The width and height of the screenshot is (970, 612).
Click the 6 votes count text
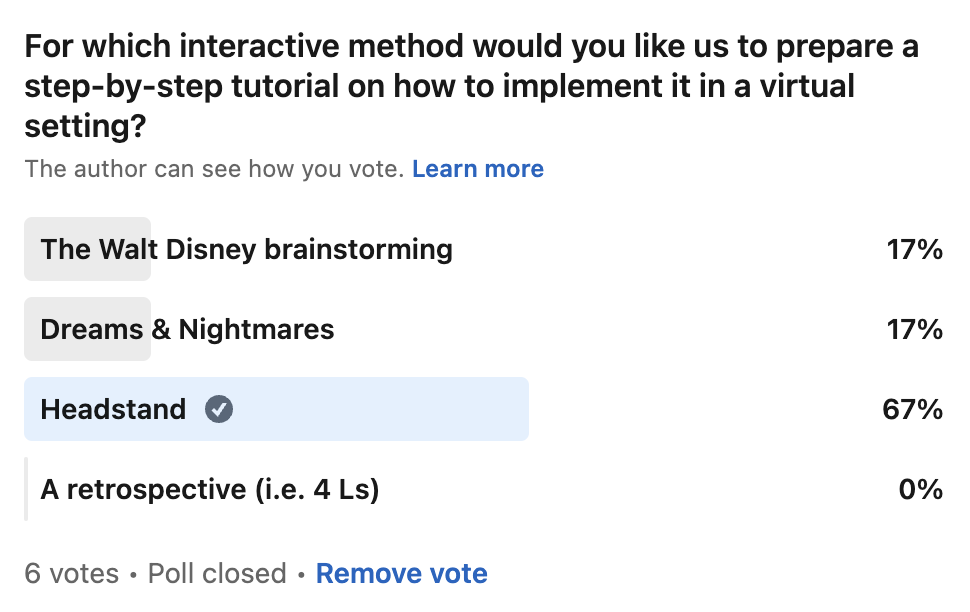(72, 574)
